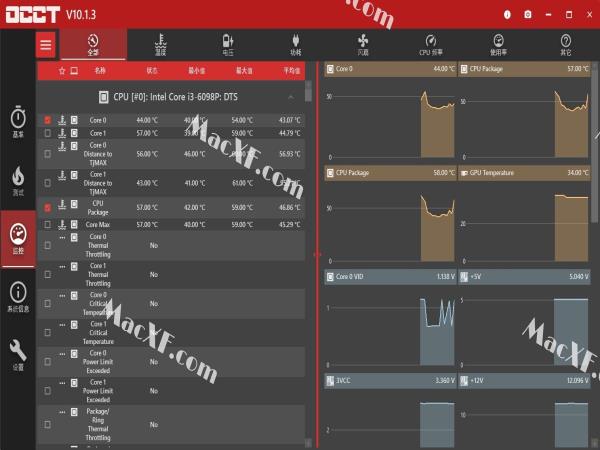This screenshot has width=600, height=450.
Task: Switch to the 温度 temperature tab
Action: 161,45
